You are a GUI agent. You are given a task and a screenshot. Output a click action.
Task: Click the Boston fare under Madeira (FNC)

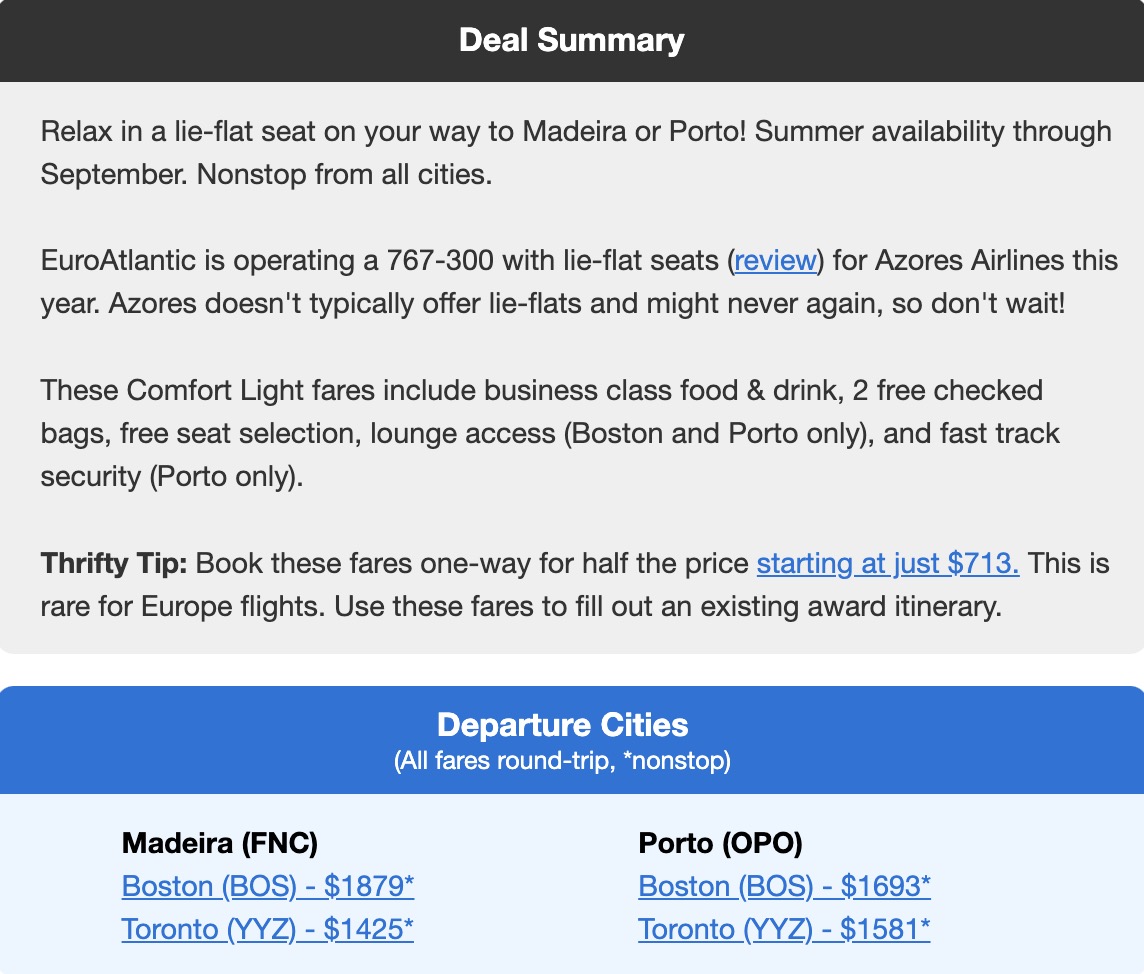coord(268,886)
